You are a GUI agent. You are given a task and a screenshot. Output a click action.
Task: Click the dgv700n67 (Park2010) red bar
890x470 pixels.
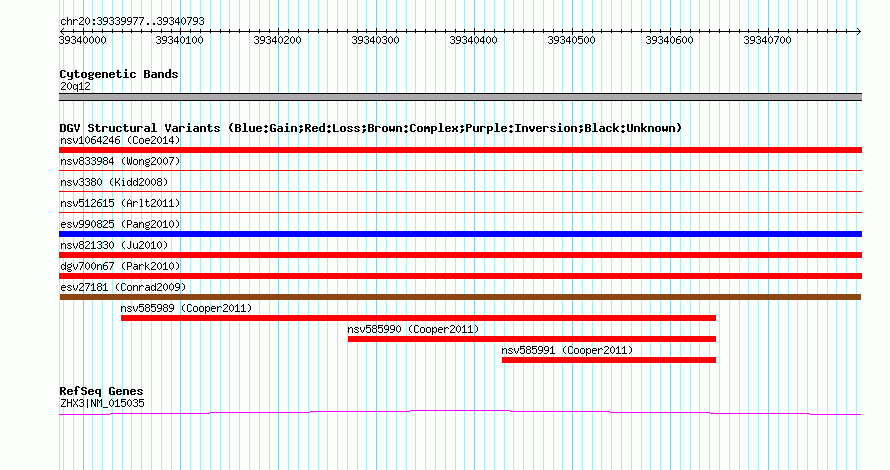point(460,276)
